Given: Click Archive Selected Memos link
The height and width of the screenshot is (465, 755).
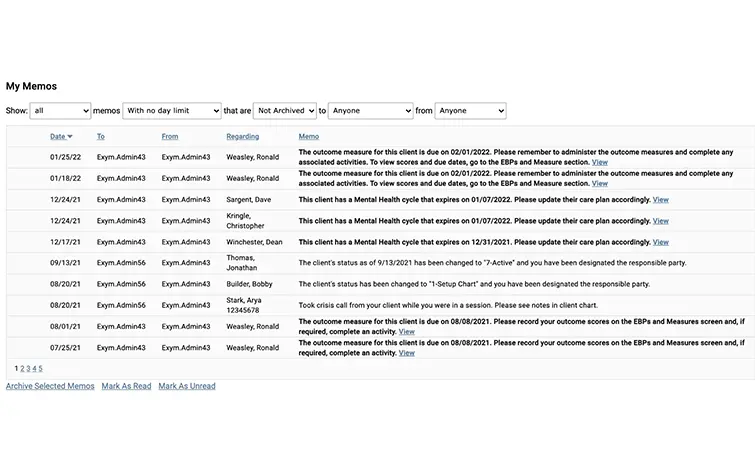Looking at the screenshot, I should click(x=50, y=386).
